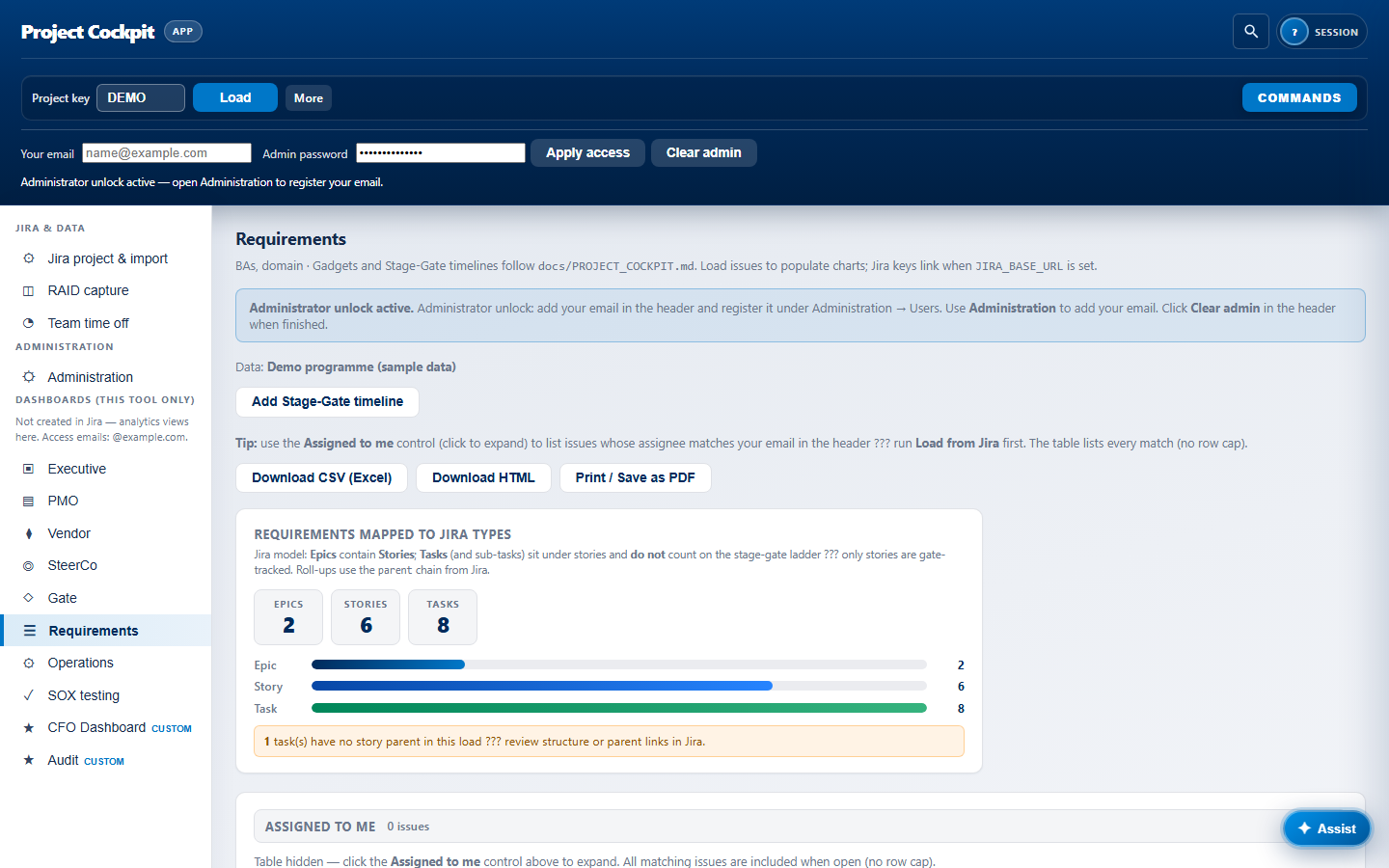Click the CFO Dashboard star icon
1389x868 pixels.
click(x=29, y=727)
